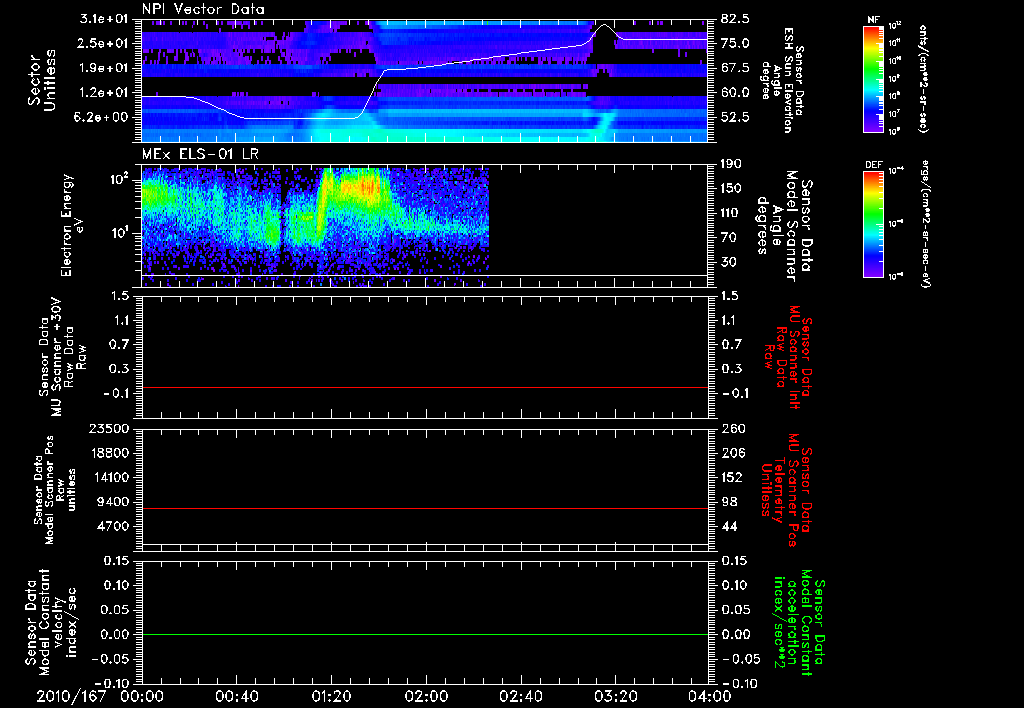Viewport: 1024px width, 708px height.
Task: Click the "Sector Unitless" axis label
Action: pos(42,80)
